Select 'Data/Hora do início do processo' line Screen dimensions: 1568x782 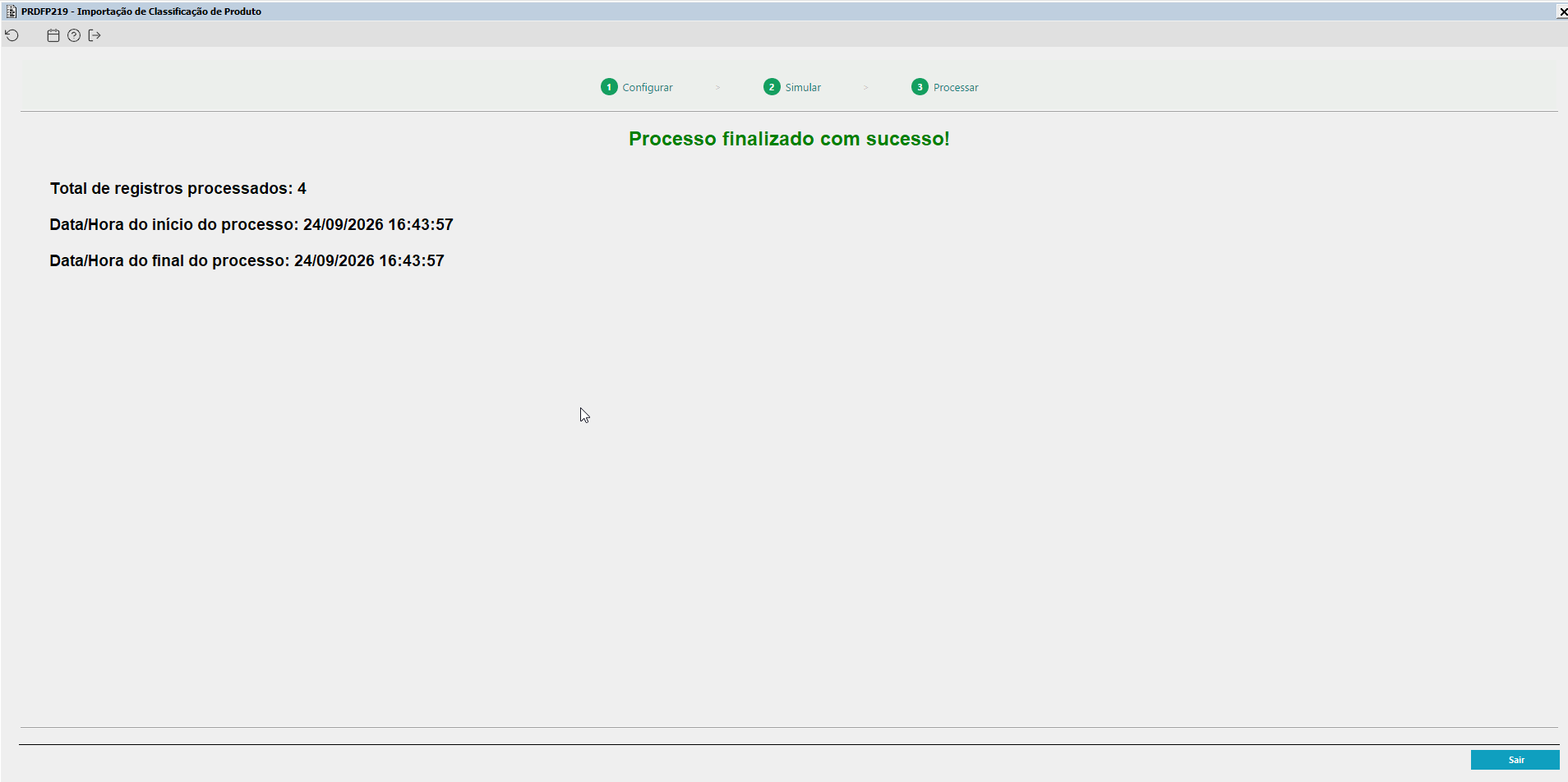click(x=251, y=224)
